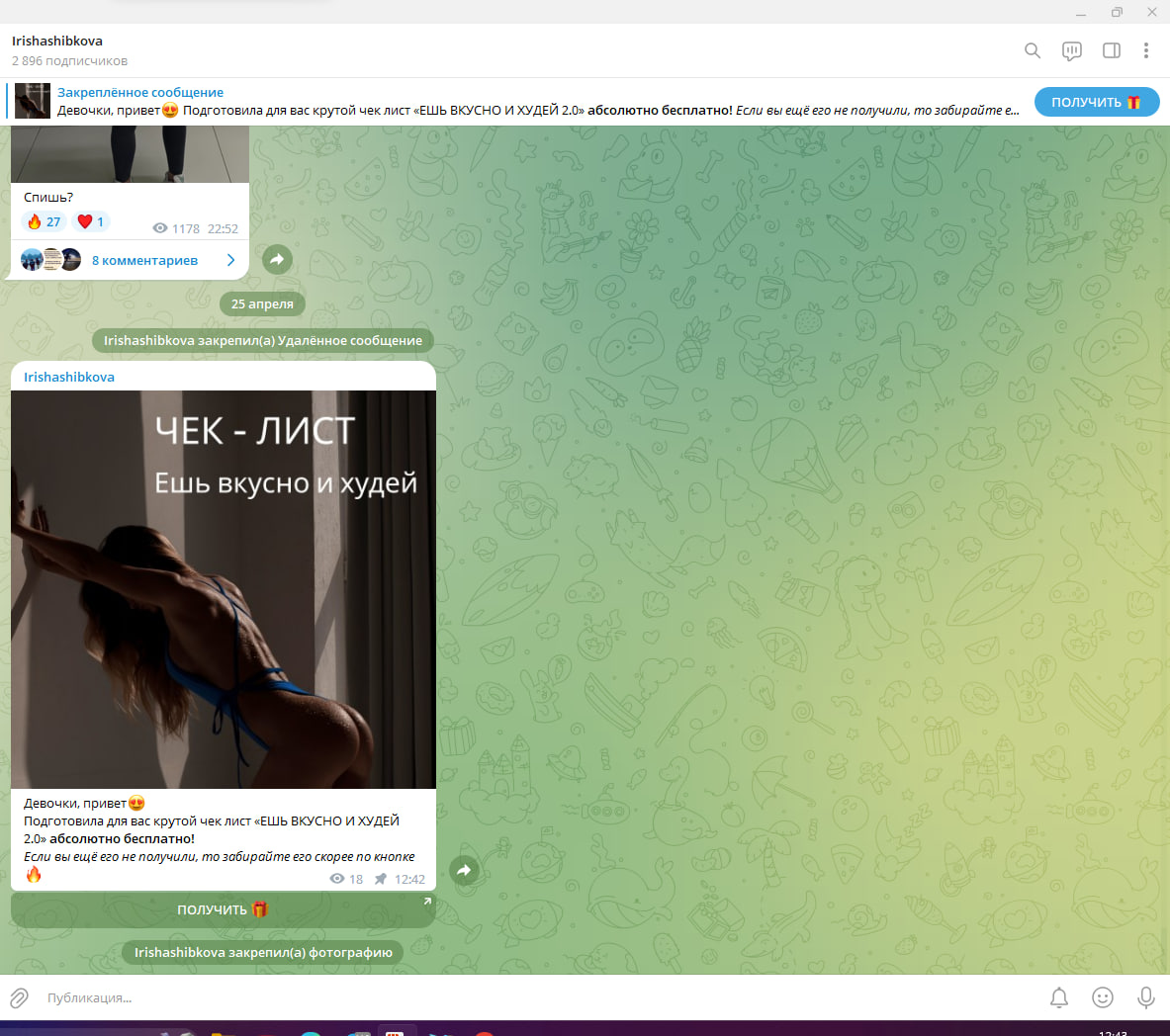Forward the Спишь? post with share arrow
This screenshot has height=1036, width=1170.
(x=277, y=260)
